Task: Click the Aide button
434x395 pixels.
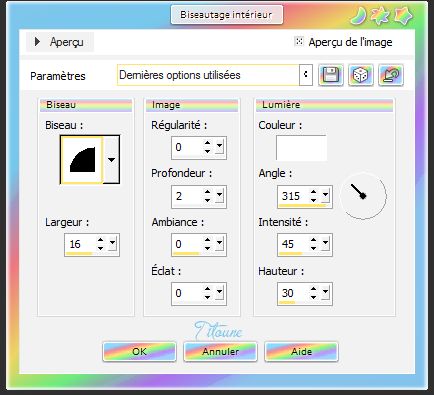Action: tap(301, 351)
